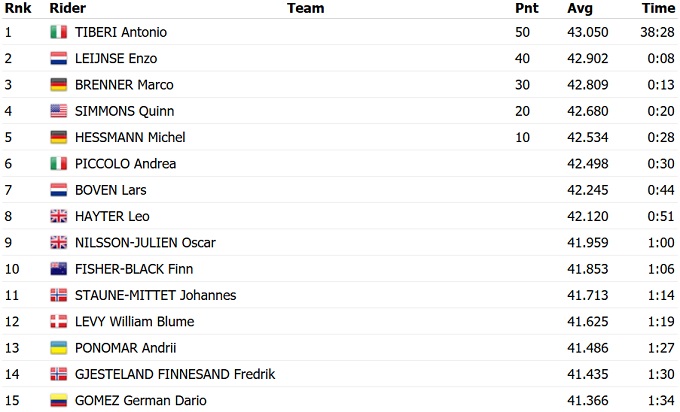Sort by the Pnt column header
Image resolution: width=680 pixels, height=412 pixels.
526,8
